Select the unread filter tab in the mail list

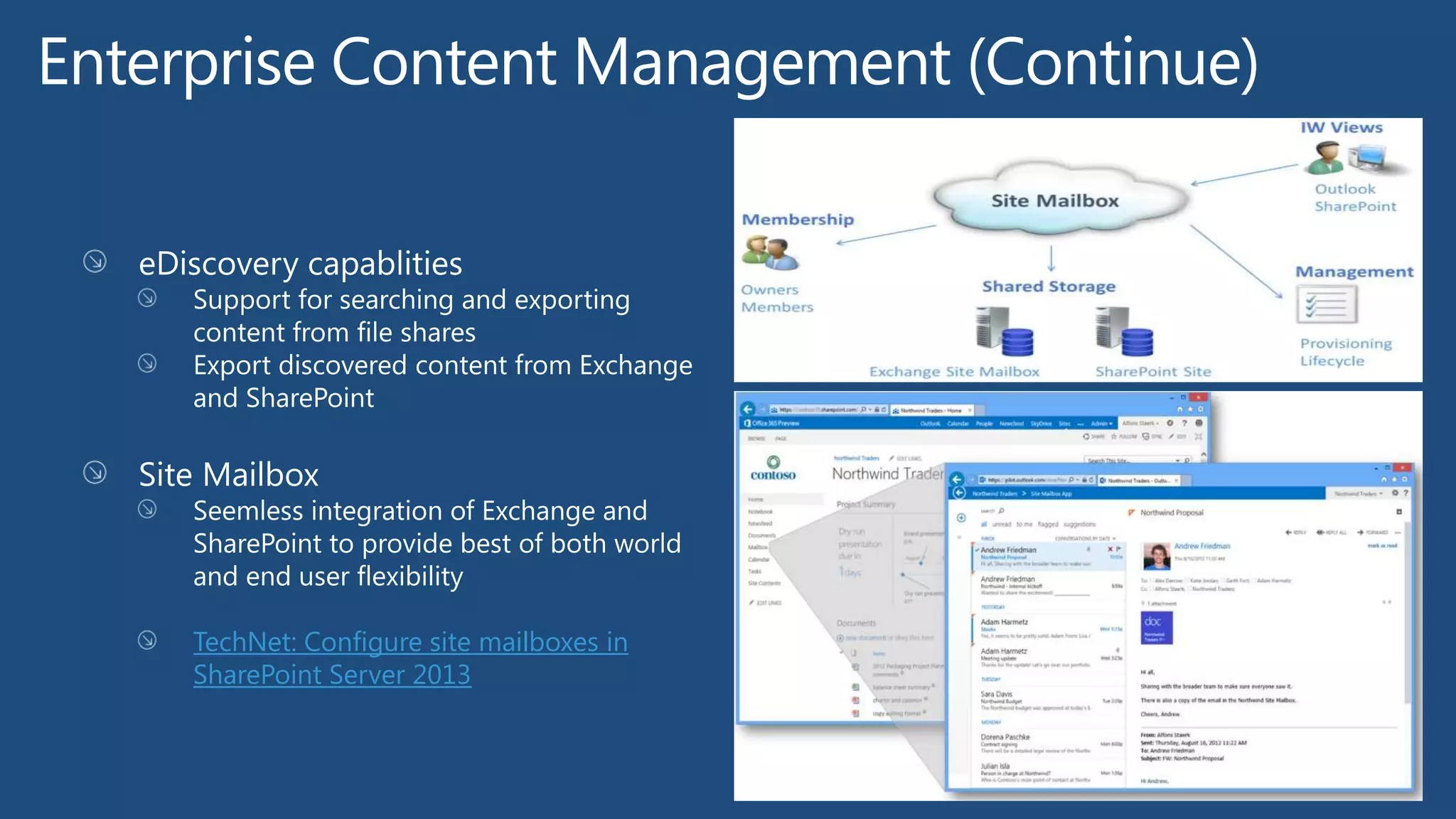click(1002, 525)
